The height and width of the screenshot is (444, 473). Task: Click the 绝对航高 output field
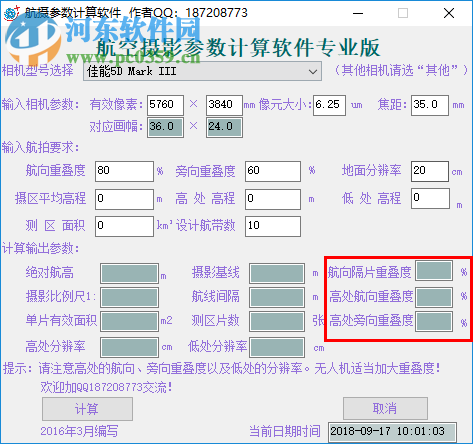pos(130,273)
